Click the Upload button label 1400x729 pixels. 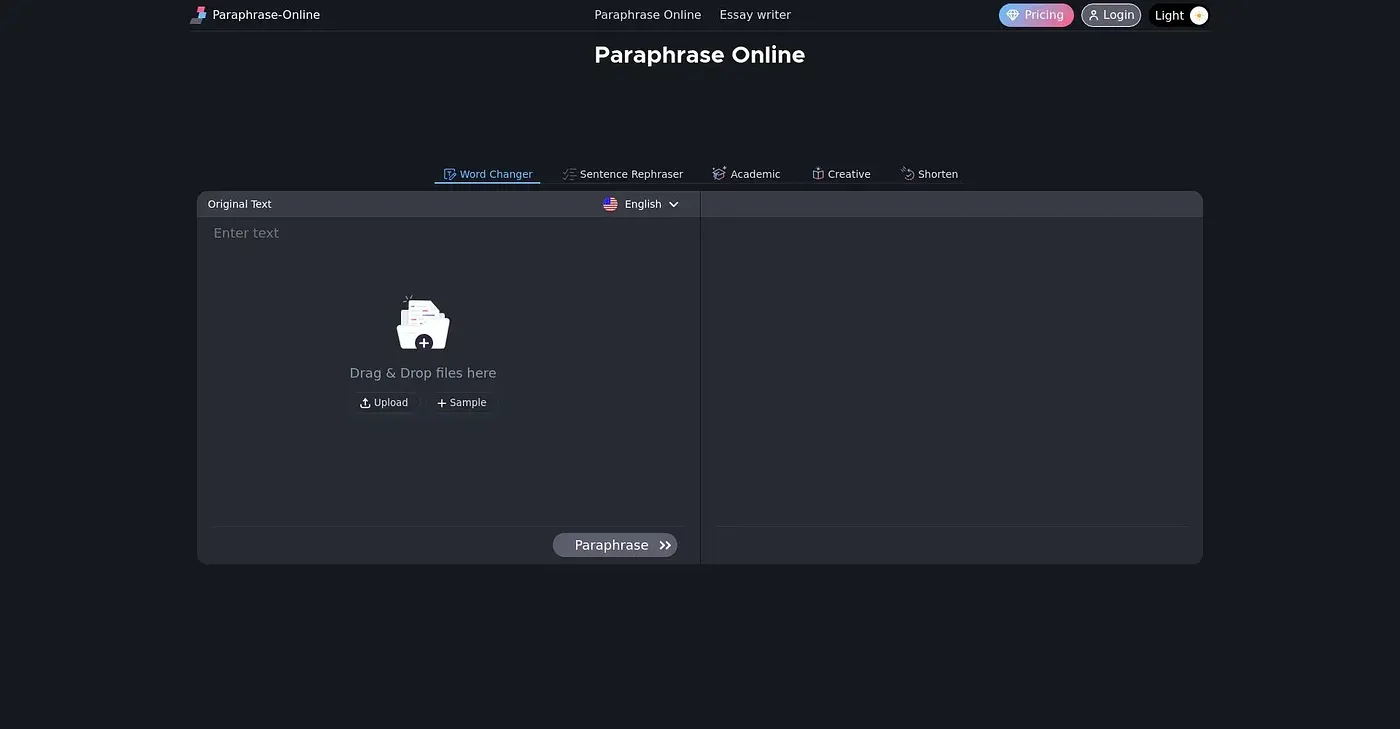[x=391, y=403]
